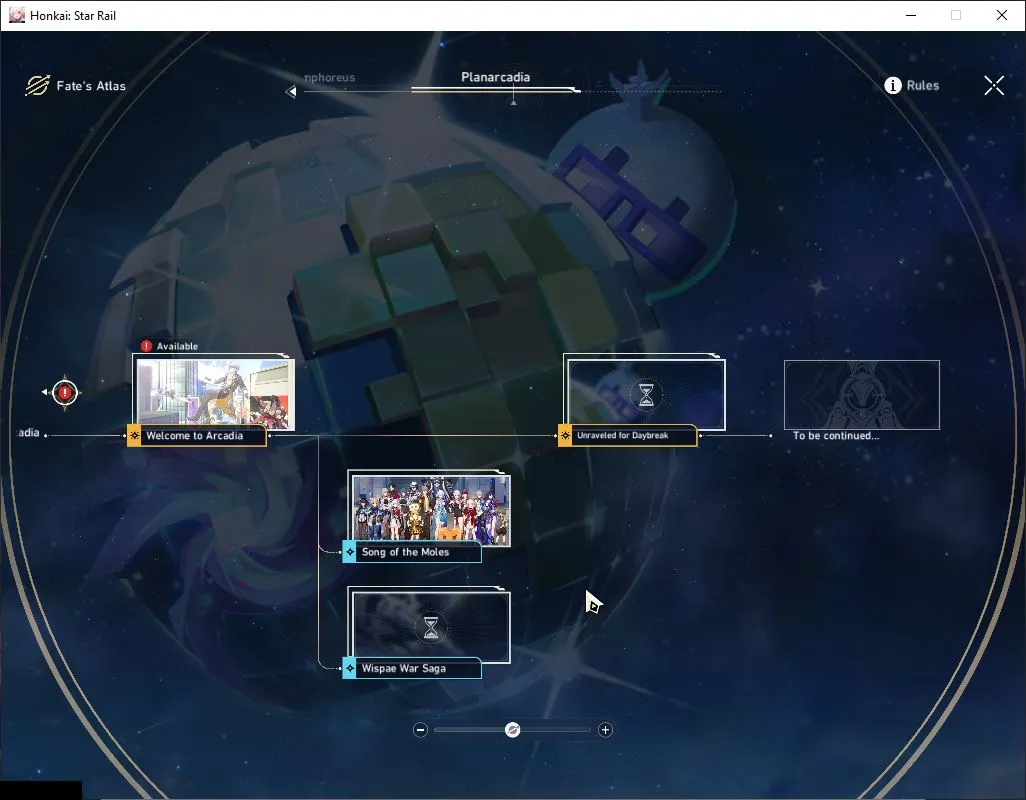The image size is (1026, 800).
Task: Click the orange icon on Welcome to Arcadia
Action: (134, 436)
